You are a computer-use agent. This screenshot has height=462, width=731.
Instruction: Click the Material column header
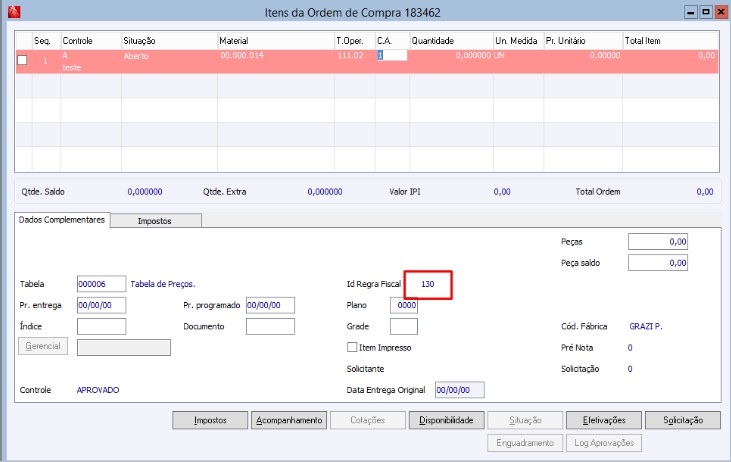coord(276,41)
